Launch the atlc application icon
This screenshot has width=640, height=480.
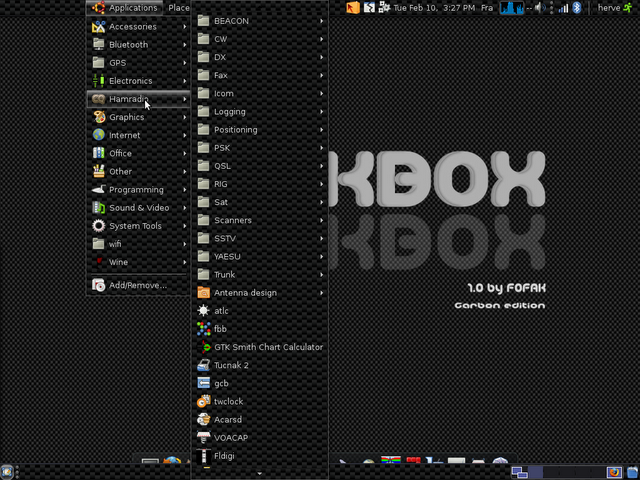203,311
